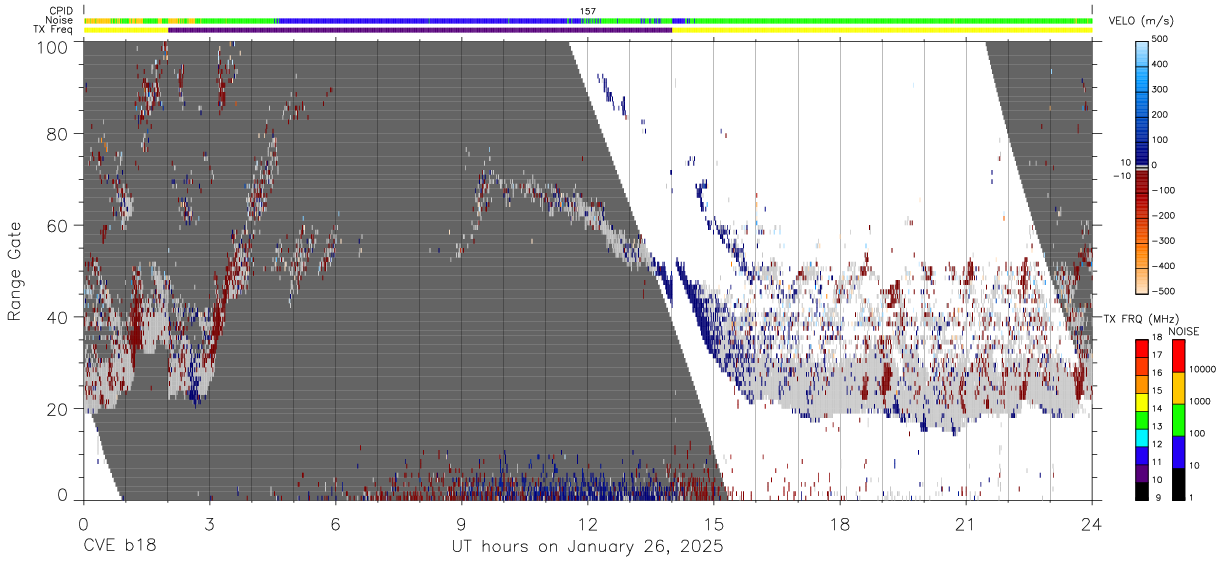Click the -200 tick on velocity scale
This screenshot has width=1228, height=567.
tap(1165, 215)
